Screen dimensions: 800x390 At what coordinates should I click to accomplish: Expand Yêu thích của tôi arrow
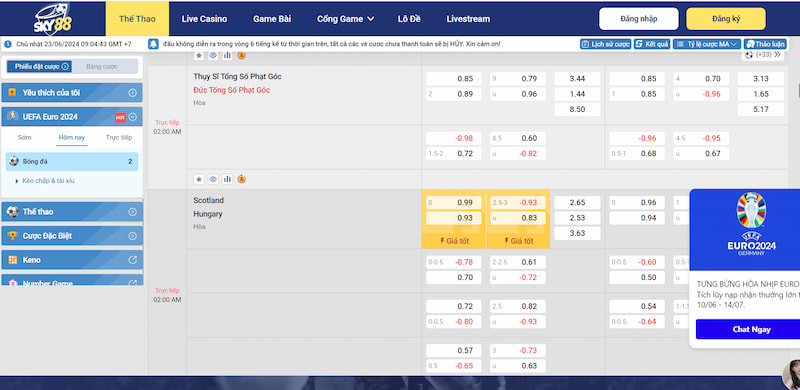[x=133, y=93]
